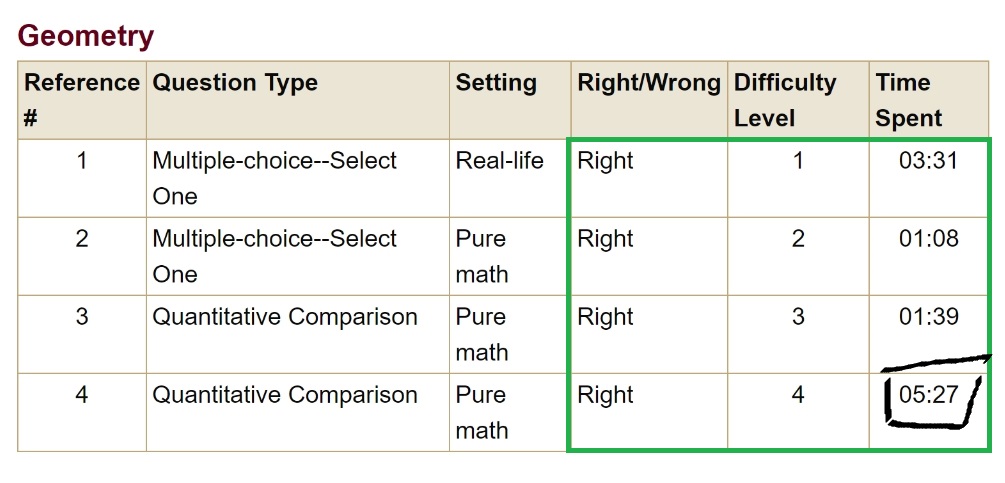Select the Real-life setting cell
The height and width of the screenshot is (483, 1005).
500,161
